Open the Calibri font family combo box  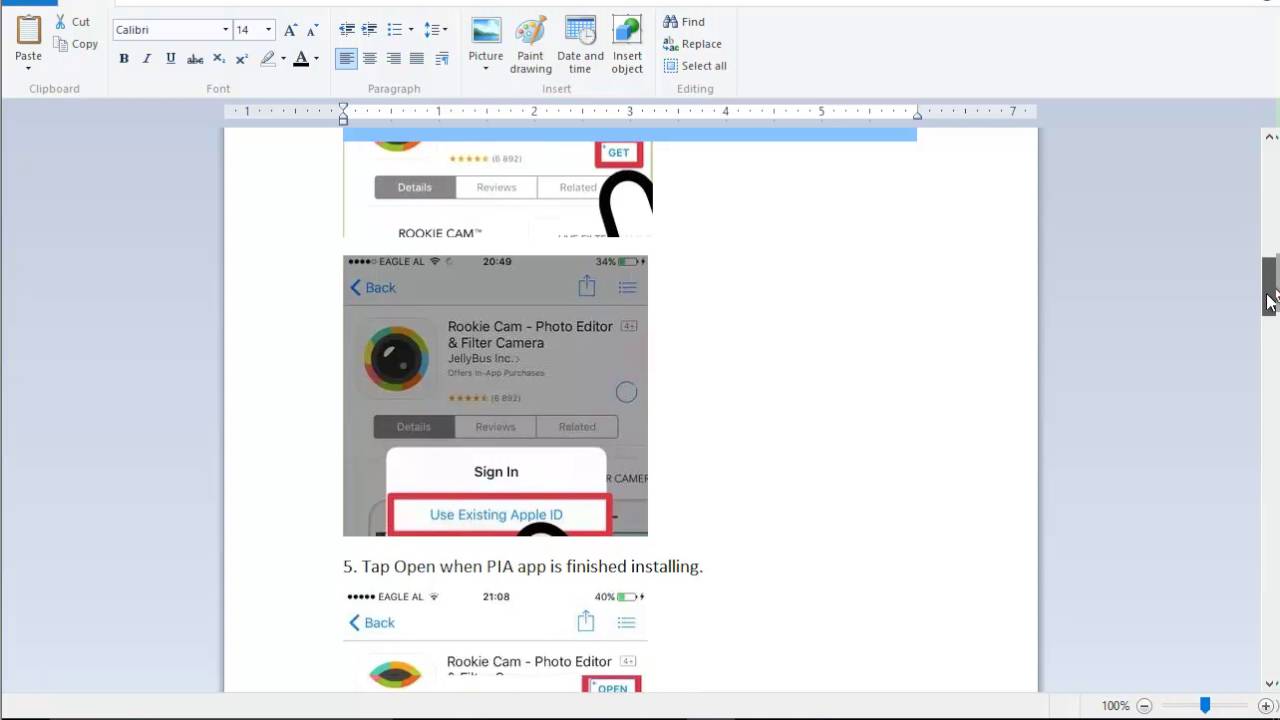(172, 30)
